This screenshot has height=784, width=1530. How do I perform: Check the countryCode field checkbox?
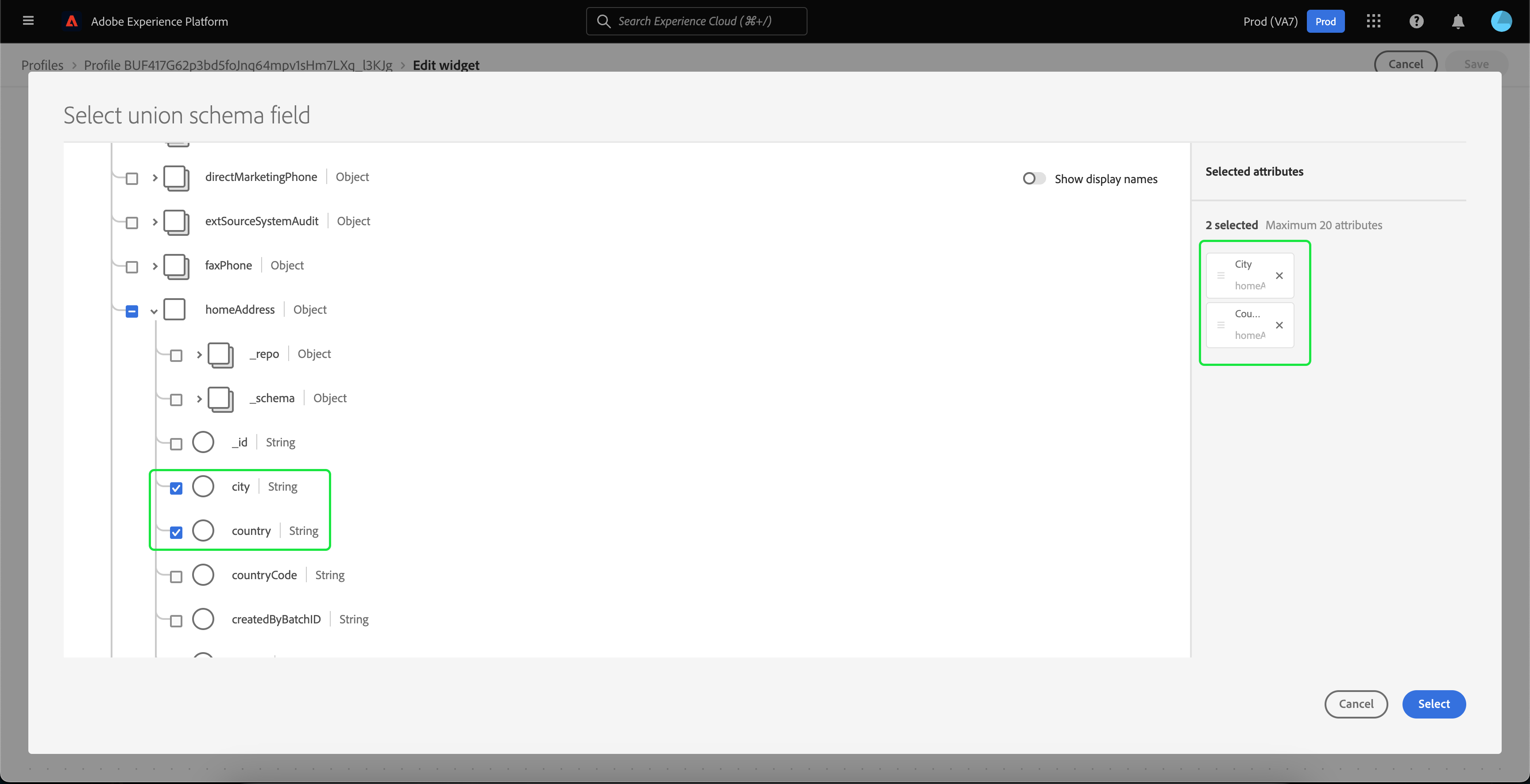click(176, 576)
